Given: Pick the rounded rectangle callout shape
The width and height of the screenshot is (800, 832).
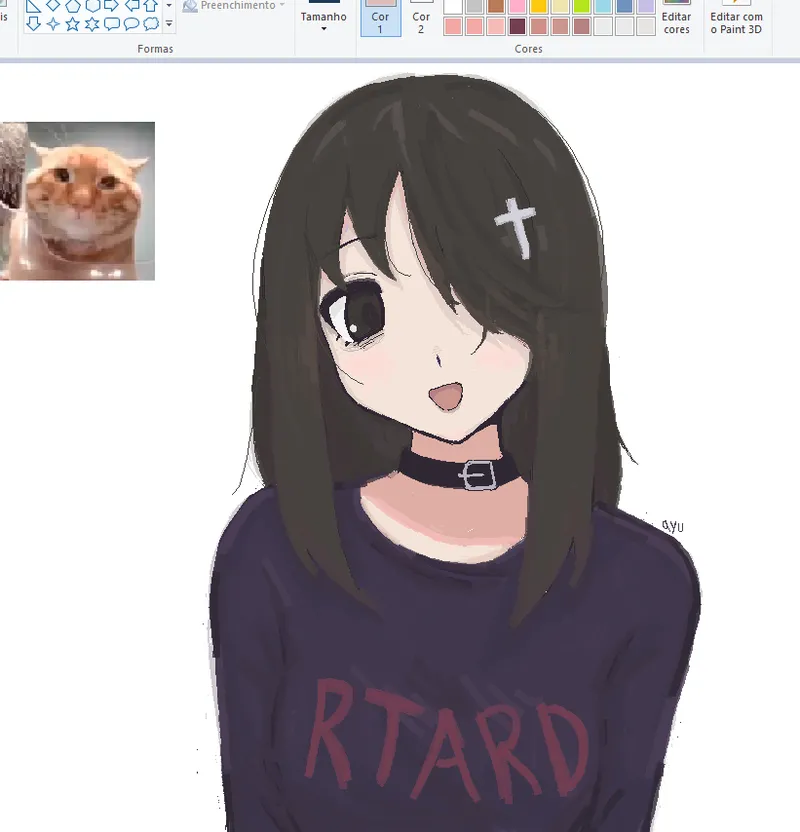Looking at the screenshot, I should pos(112,23).
